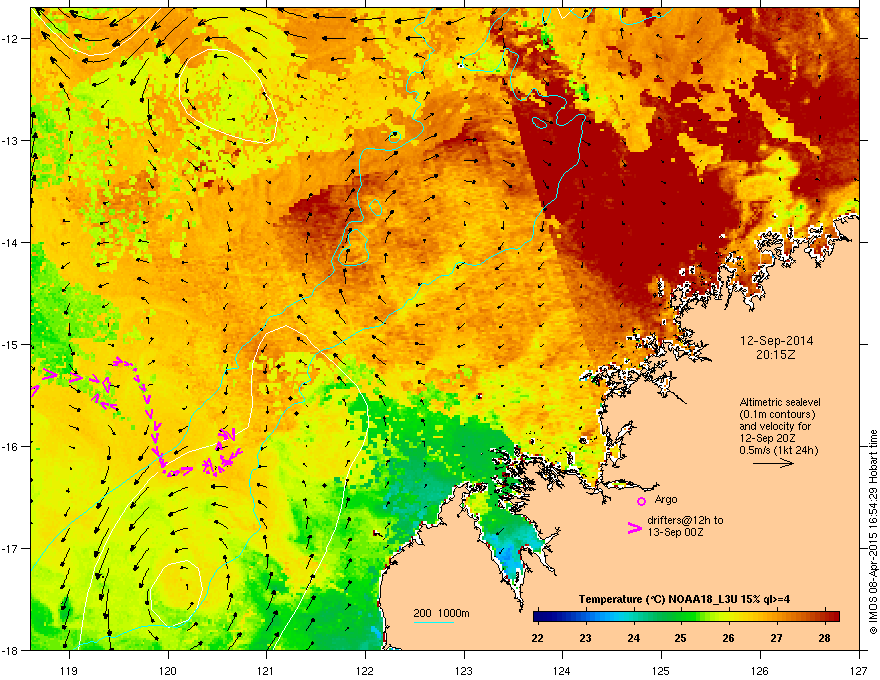Click the time label 20:15Z

tap(776, 355)
